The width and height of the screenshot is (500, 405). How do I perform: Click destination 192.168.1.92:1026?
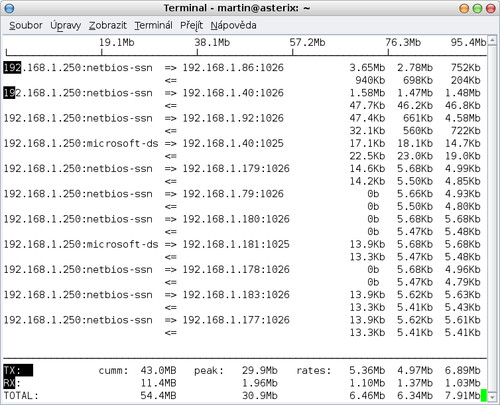(233, 118)
